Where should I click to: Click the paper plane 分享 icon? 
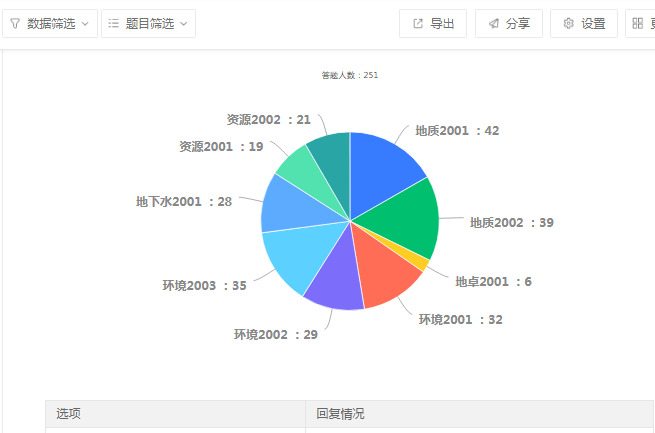pyautogui.click(x=493, y=23)
